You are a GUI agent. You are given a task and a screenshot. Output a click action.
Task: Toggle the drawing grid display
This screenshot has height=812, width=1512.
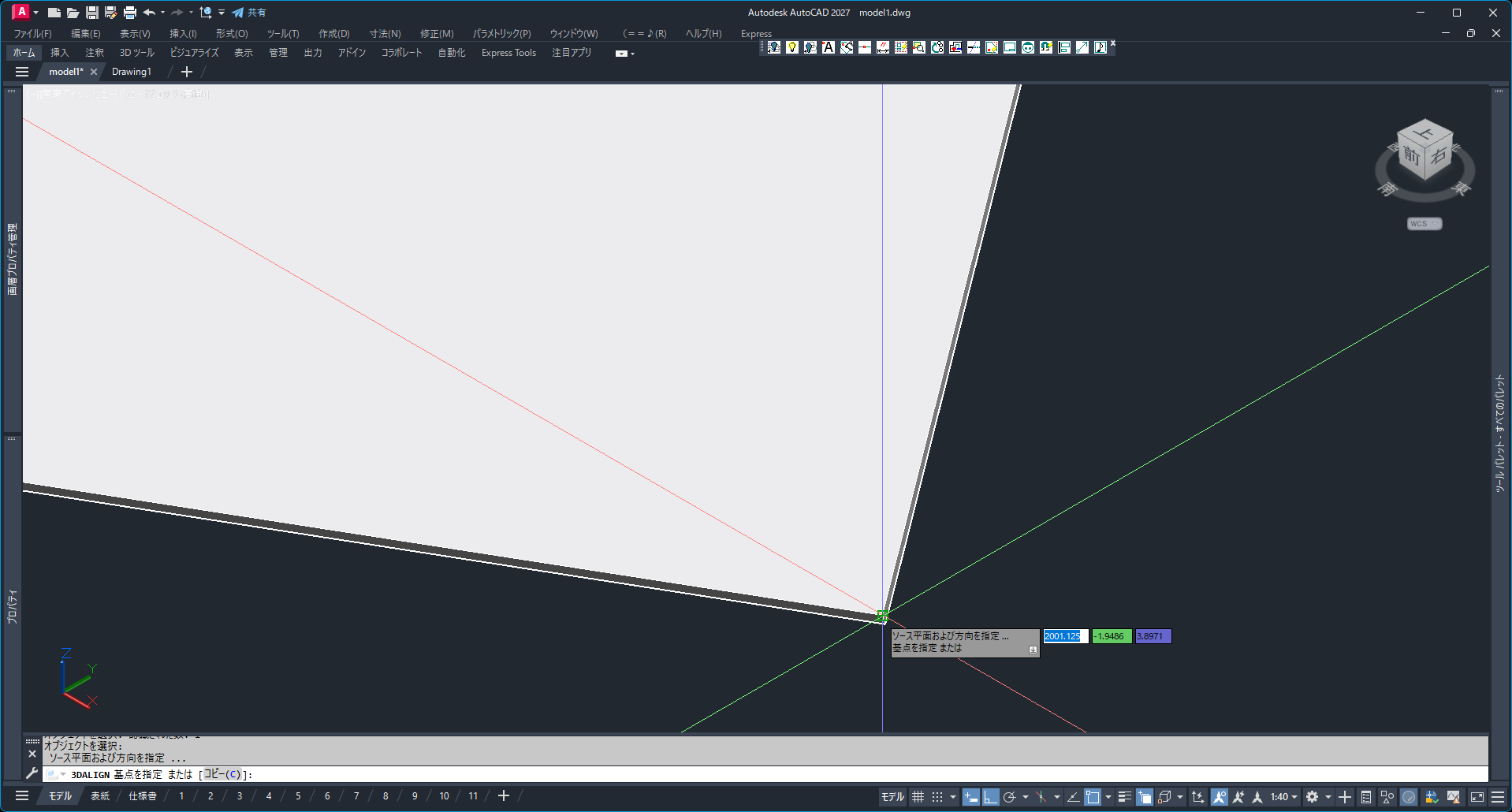[918, 797]
